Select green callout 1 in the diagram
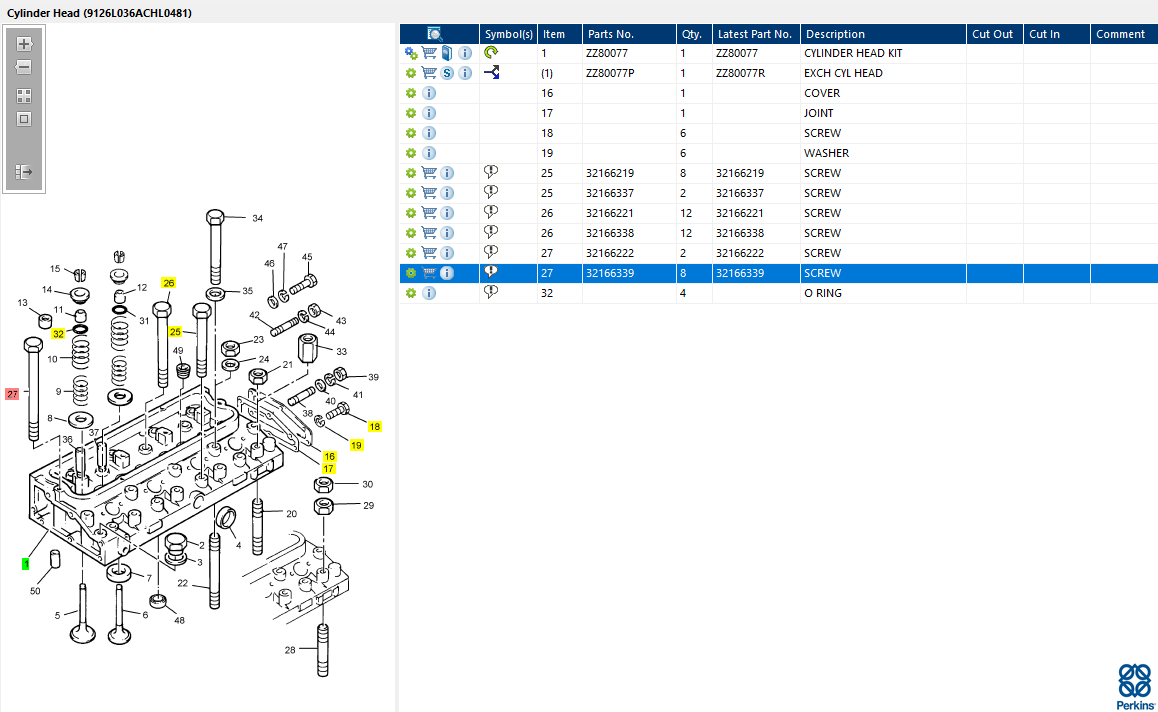 tap(26, 564)
